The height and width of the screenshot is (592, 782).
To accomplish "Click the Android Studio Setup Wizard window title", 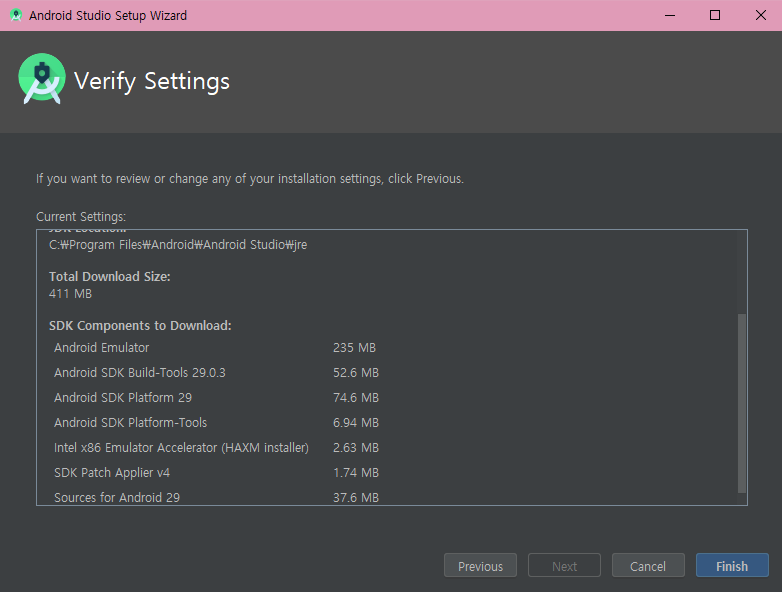I will pos(108,15).
